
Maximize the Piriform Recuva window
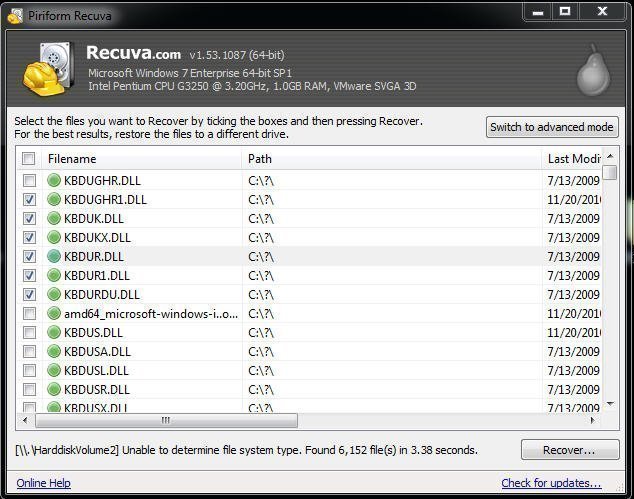(x=565, y=12)
